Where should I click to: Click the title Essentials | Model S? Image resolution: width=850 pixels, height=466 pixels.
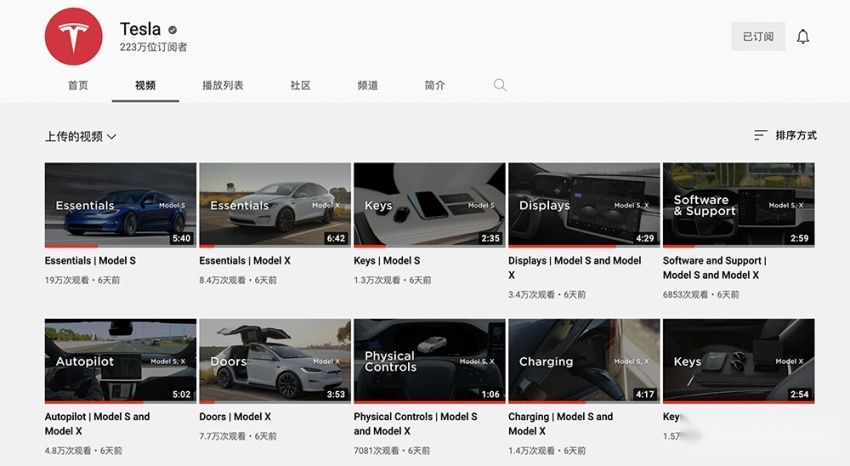click(90, 261)
